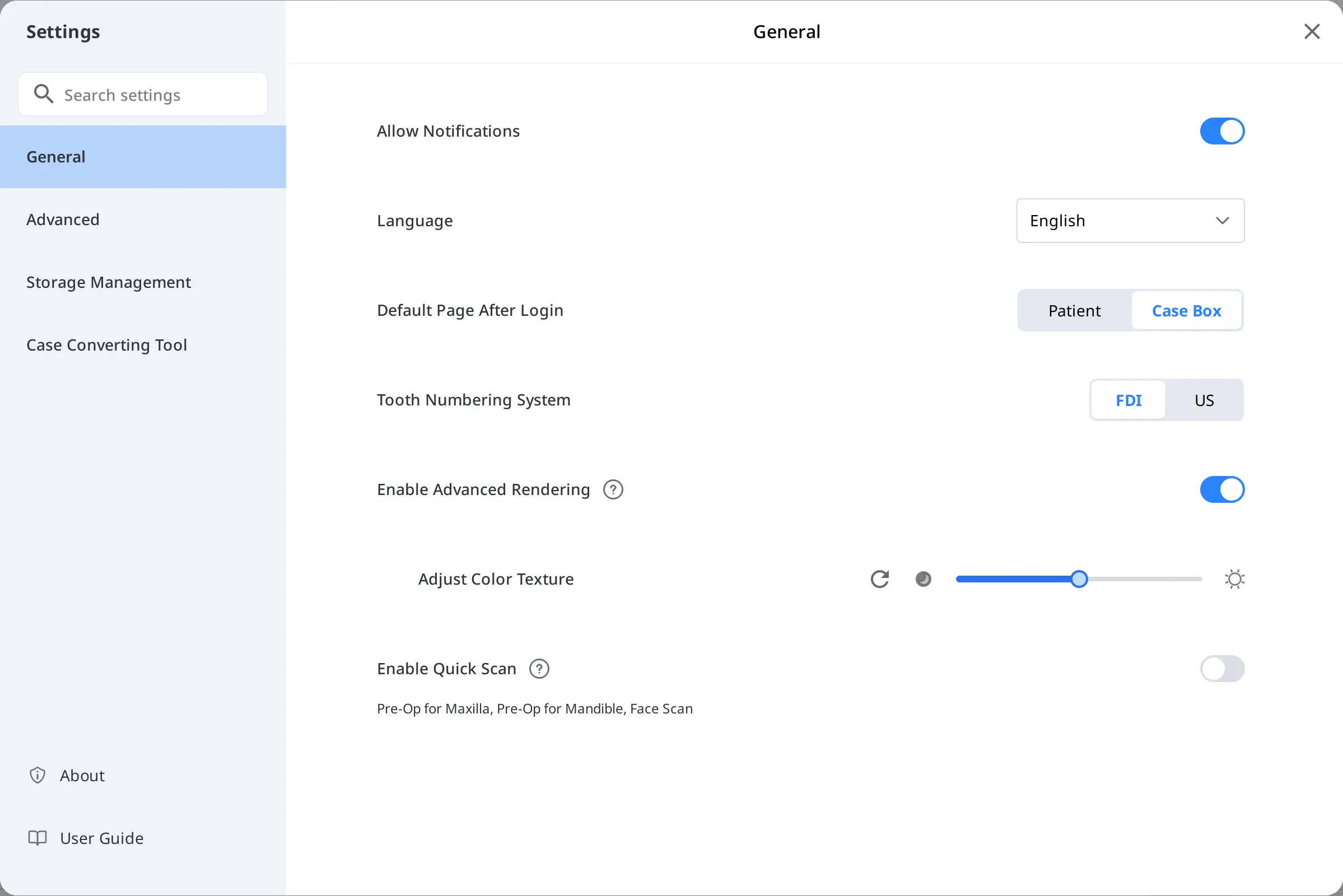The height and width of the screenshot is (896, 1343).
Task: Turn off Enable Advanced Rendering
Action: point(1222,489)
